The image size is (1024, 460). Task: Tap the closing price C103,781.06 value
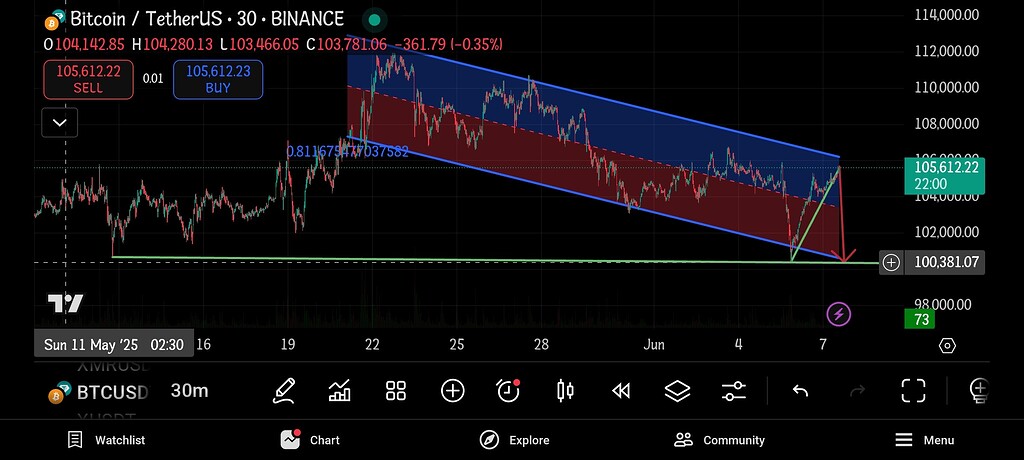point(347,44)
